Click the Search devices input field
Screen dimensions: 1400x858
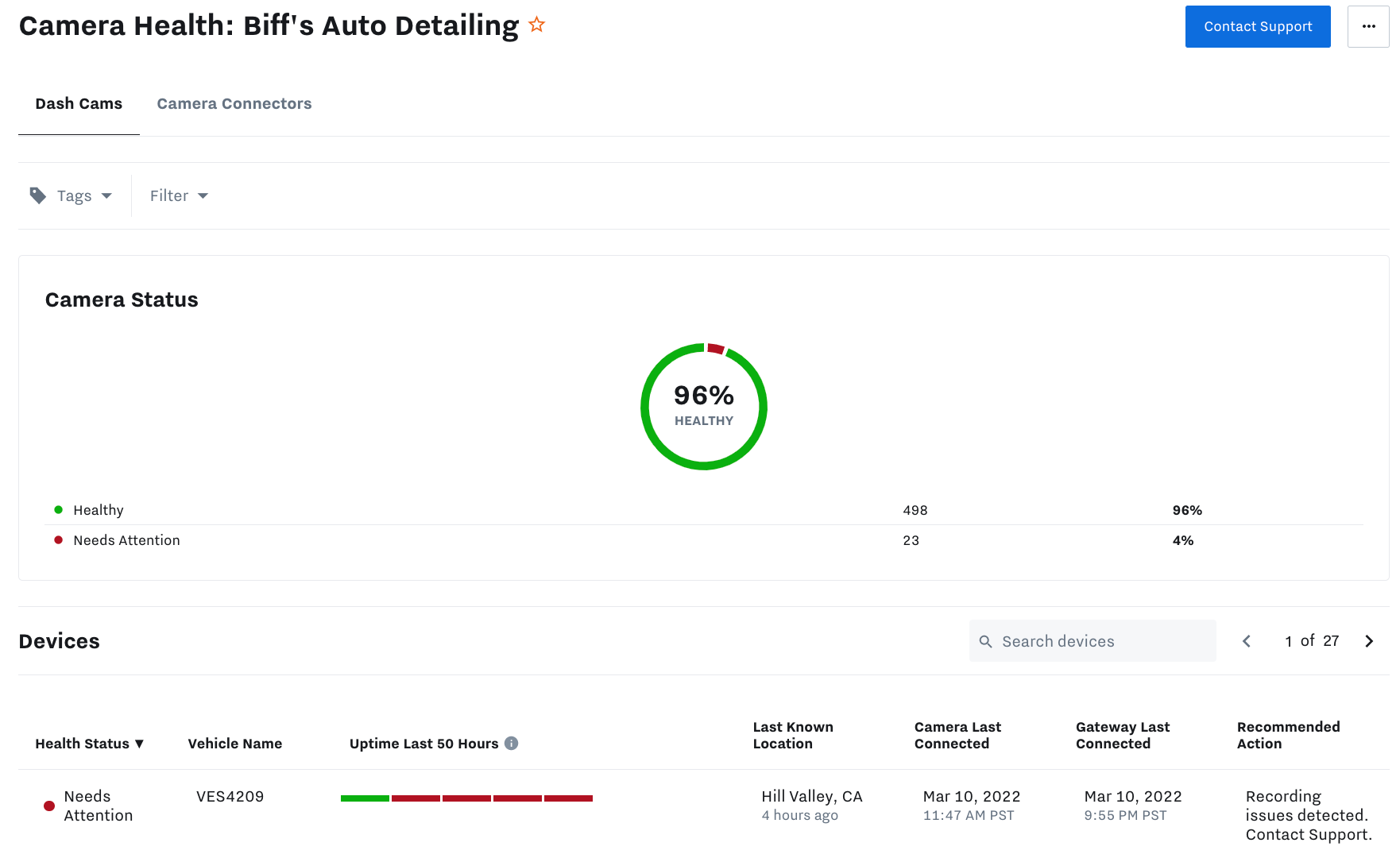point(1100,641)
